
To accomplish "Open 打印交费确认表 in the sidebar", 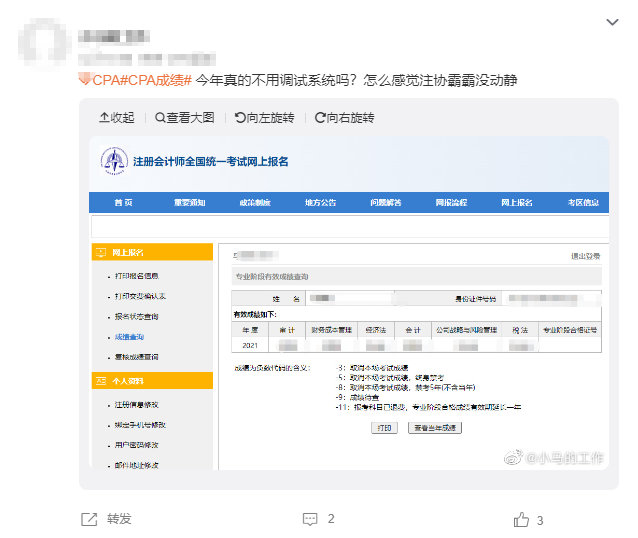I will pos(140,296).
